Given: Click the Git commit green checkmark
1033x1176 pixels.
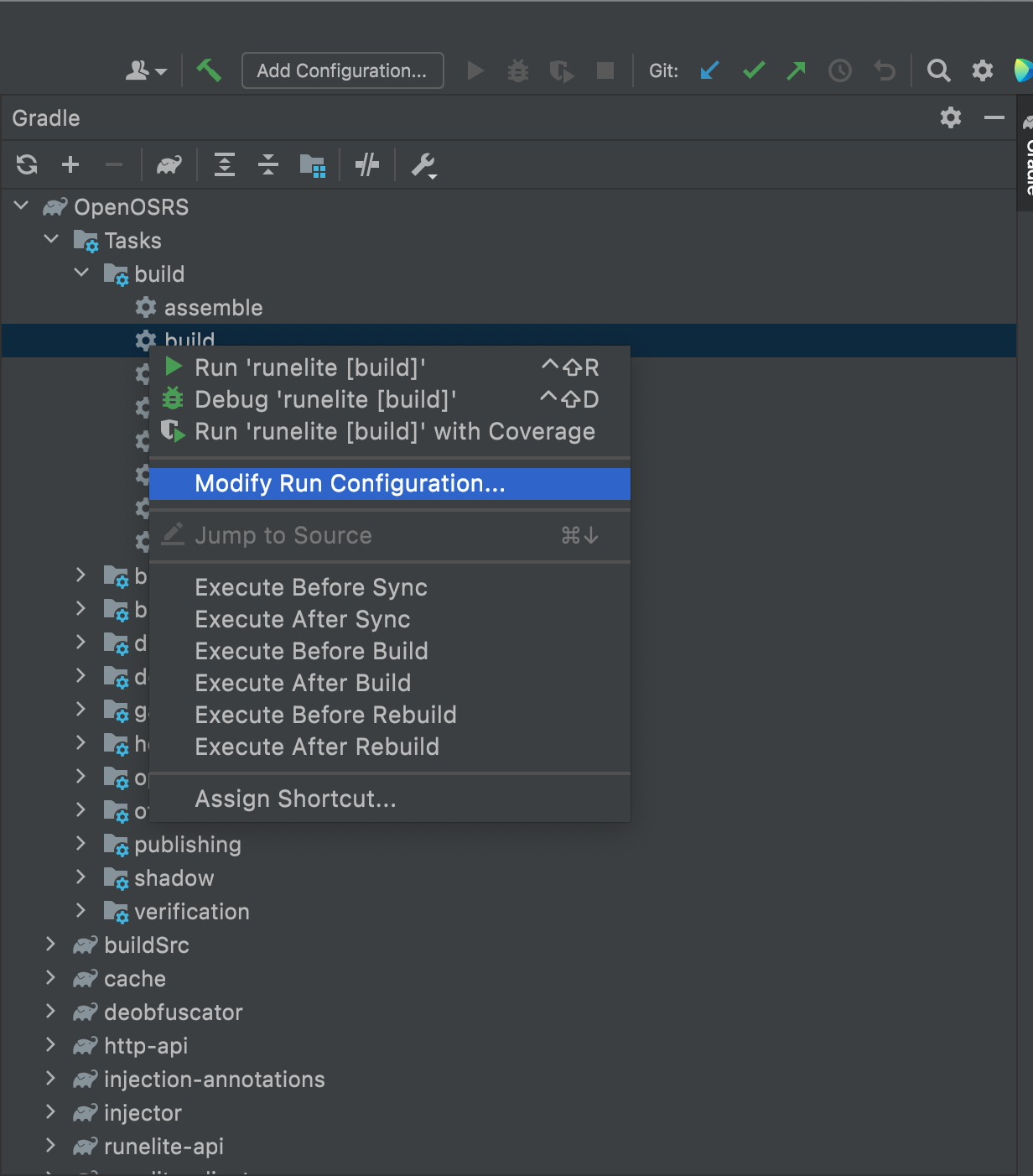Looking at the screenshot, I should pos(754,70).
